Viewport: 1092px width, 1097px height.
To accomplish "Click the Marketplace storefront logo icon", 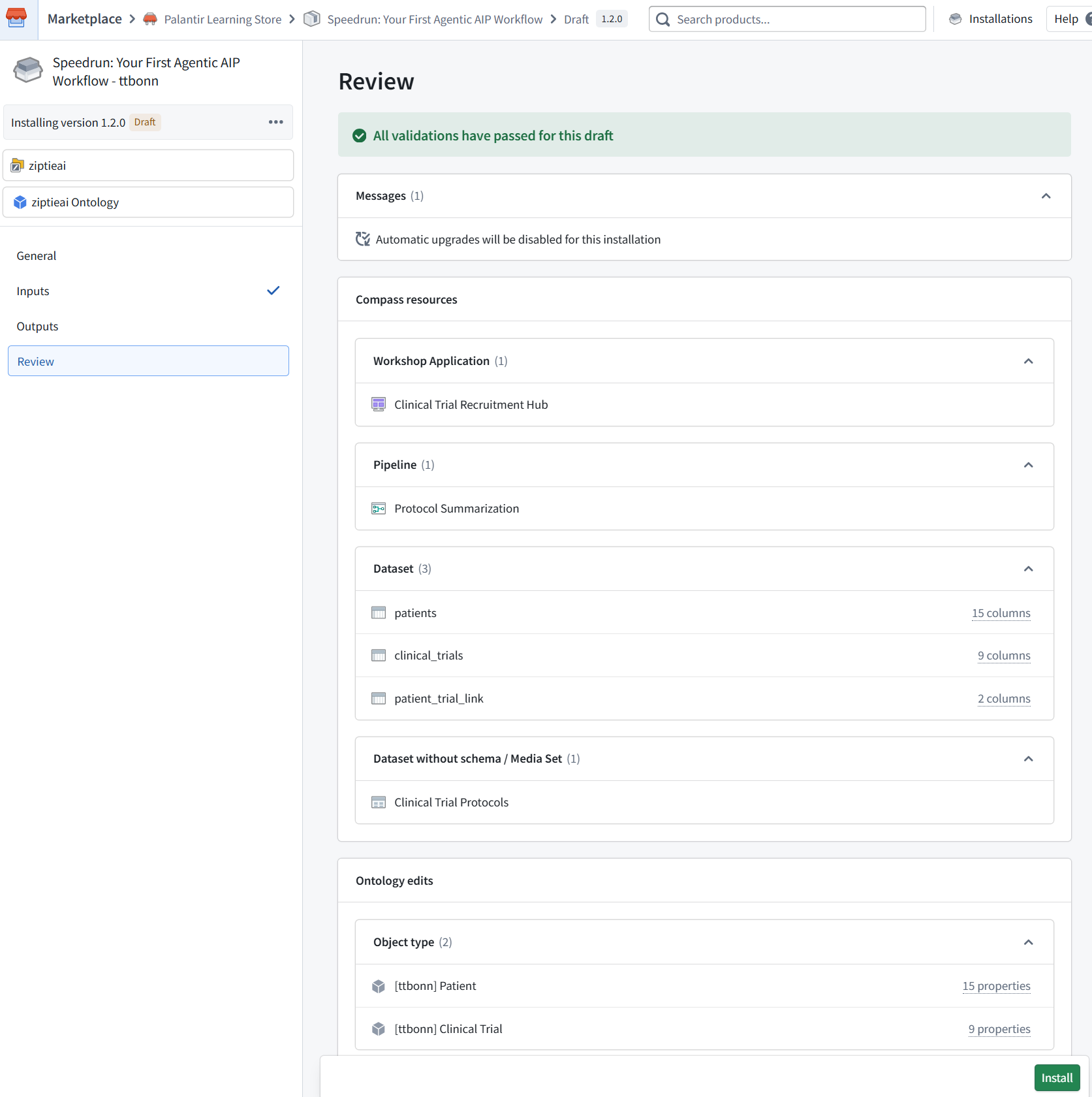I will (x=16, y=19).
